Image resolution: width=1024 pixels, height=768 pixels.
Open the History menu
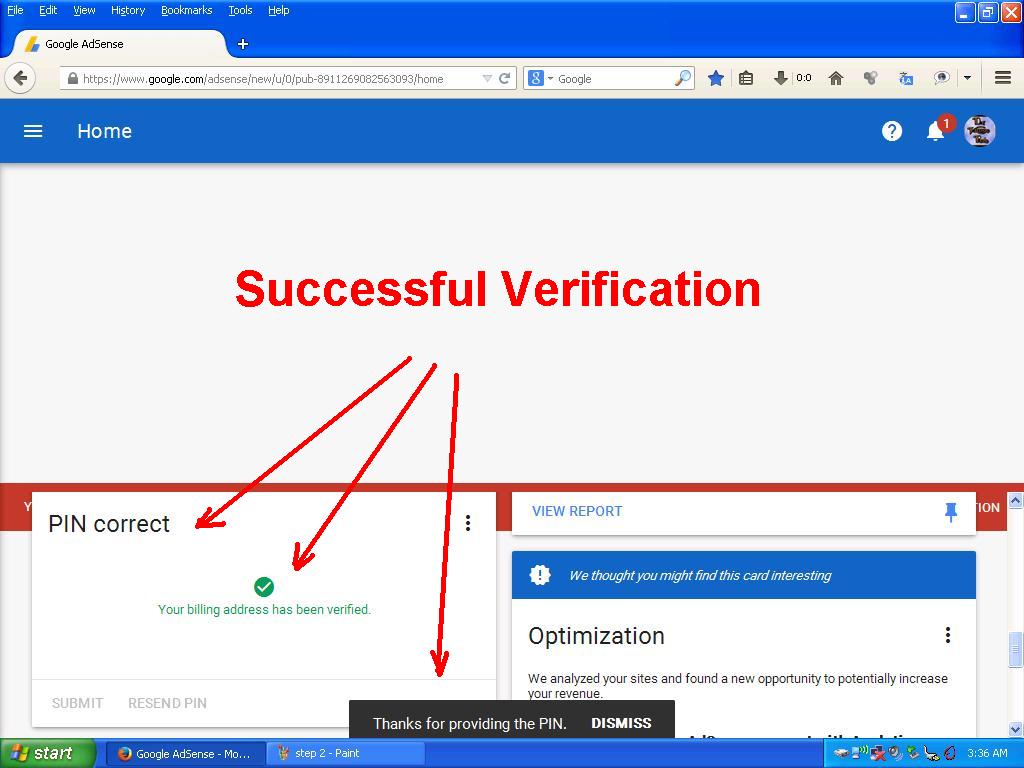(128, 10)
